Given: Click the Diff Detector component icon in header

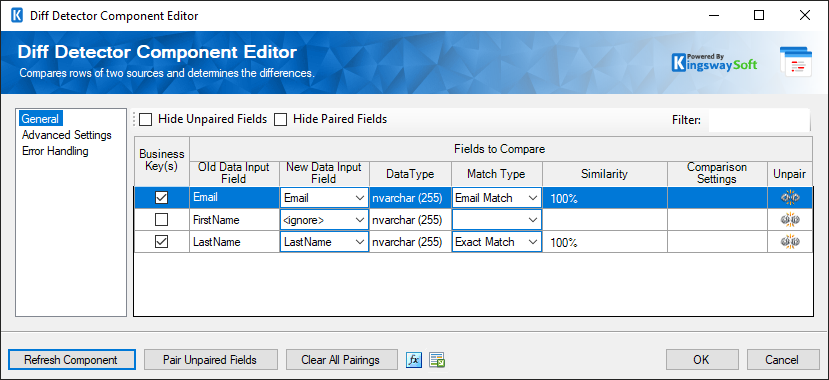Looking at the screenshot, I should click(796, 62).
